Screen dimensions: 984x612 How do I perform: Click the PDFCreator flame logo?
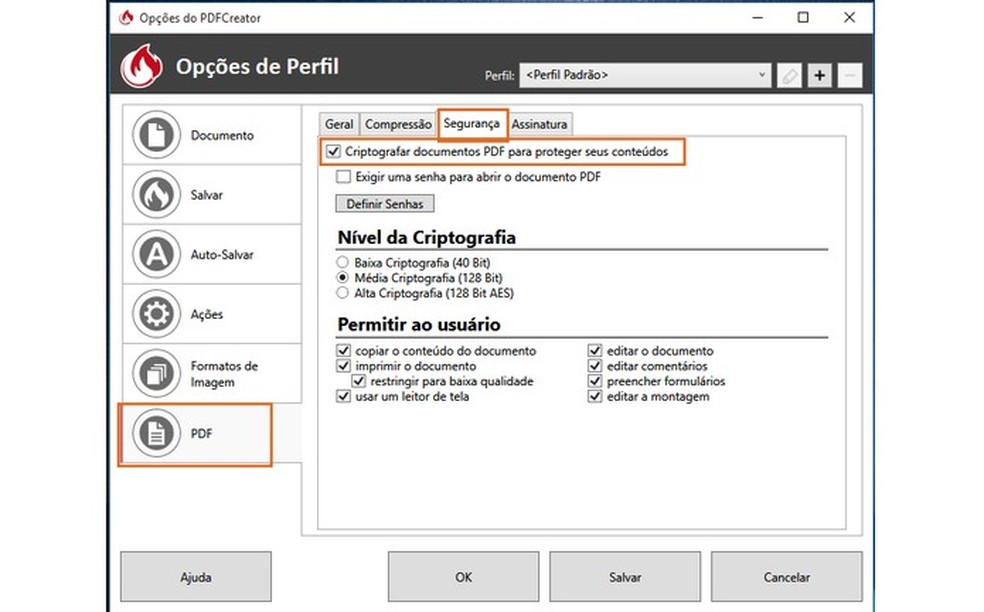[142, 66]
